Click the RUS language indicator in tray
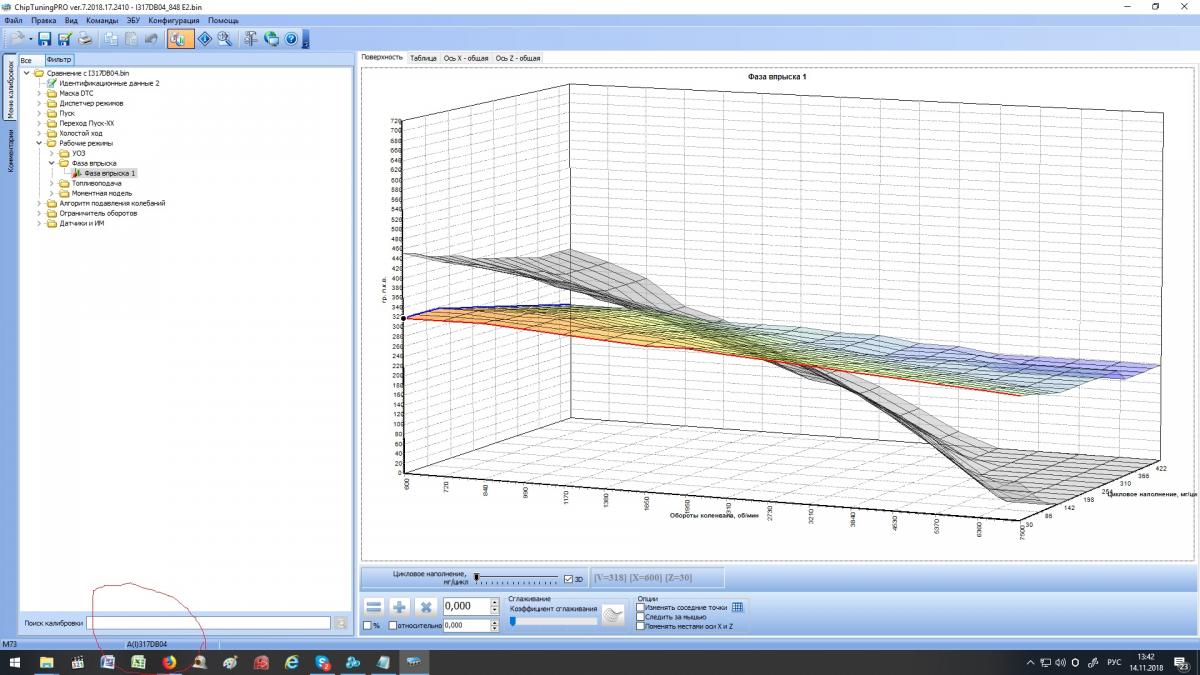Image resolution: width=1200 pixels, height=675 pixels. coord(1113,662)
